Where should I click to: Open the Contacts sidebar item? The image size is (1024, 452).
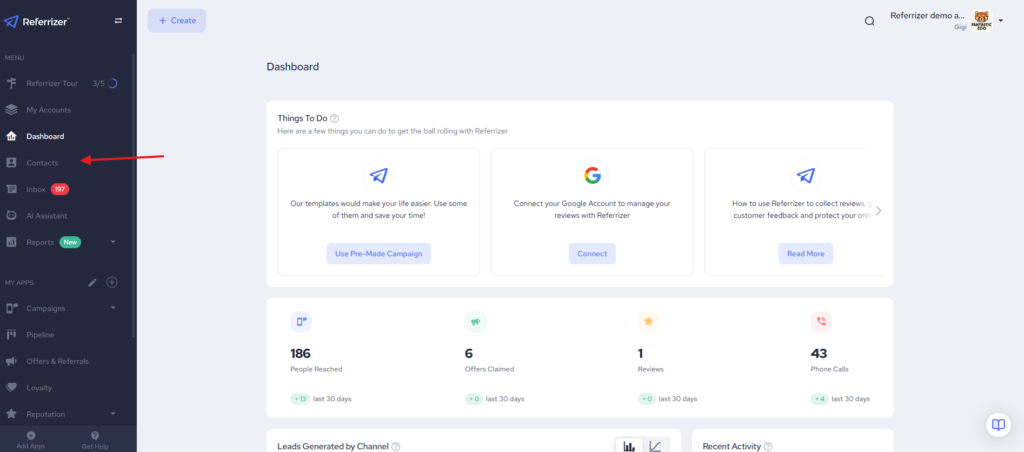tap(42, 162)
